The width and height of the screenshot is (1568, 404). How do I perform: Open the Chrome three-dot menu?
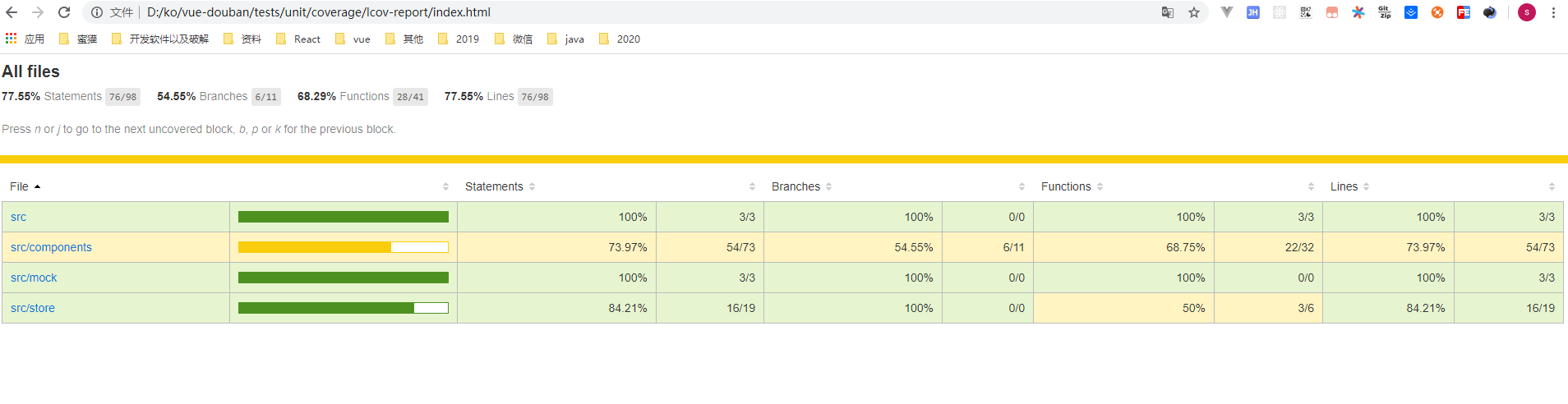(x=1553, y=12)
